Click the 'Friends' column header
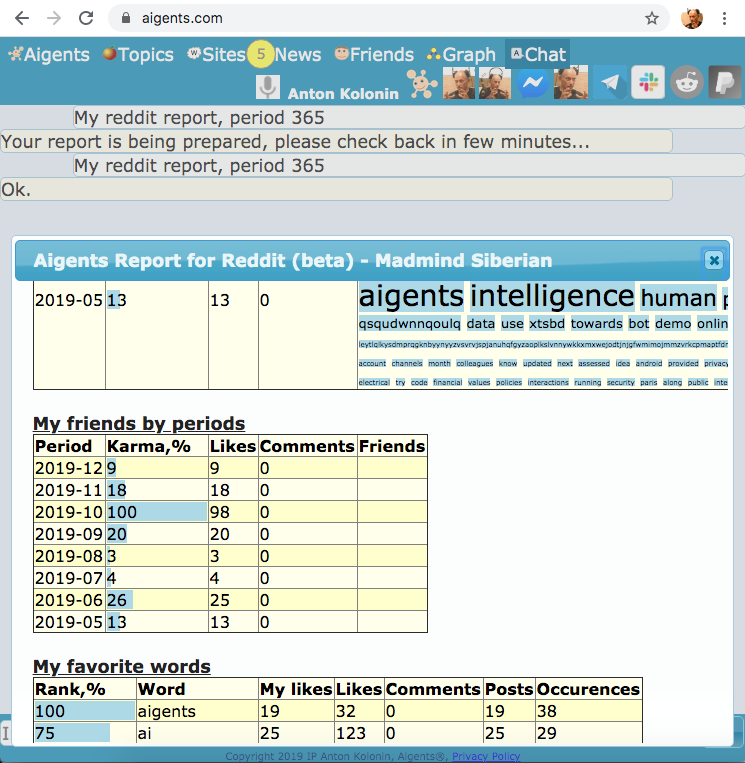Image resolution: width=745 pixels, height=763 pixels. tap(392, 446)
